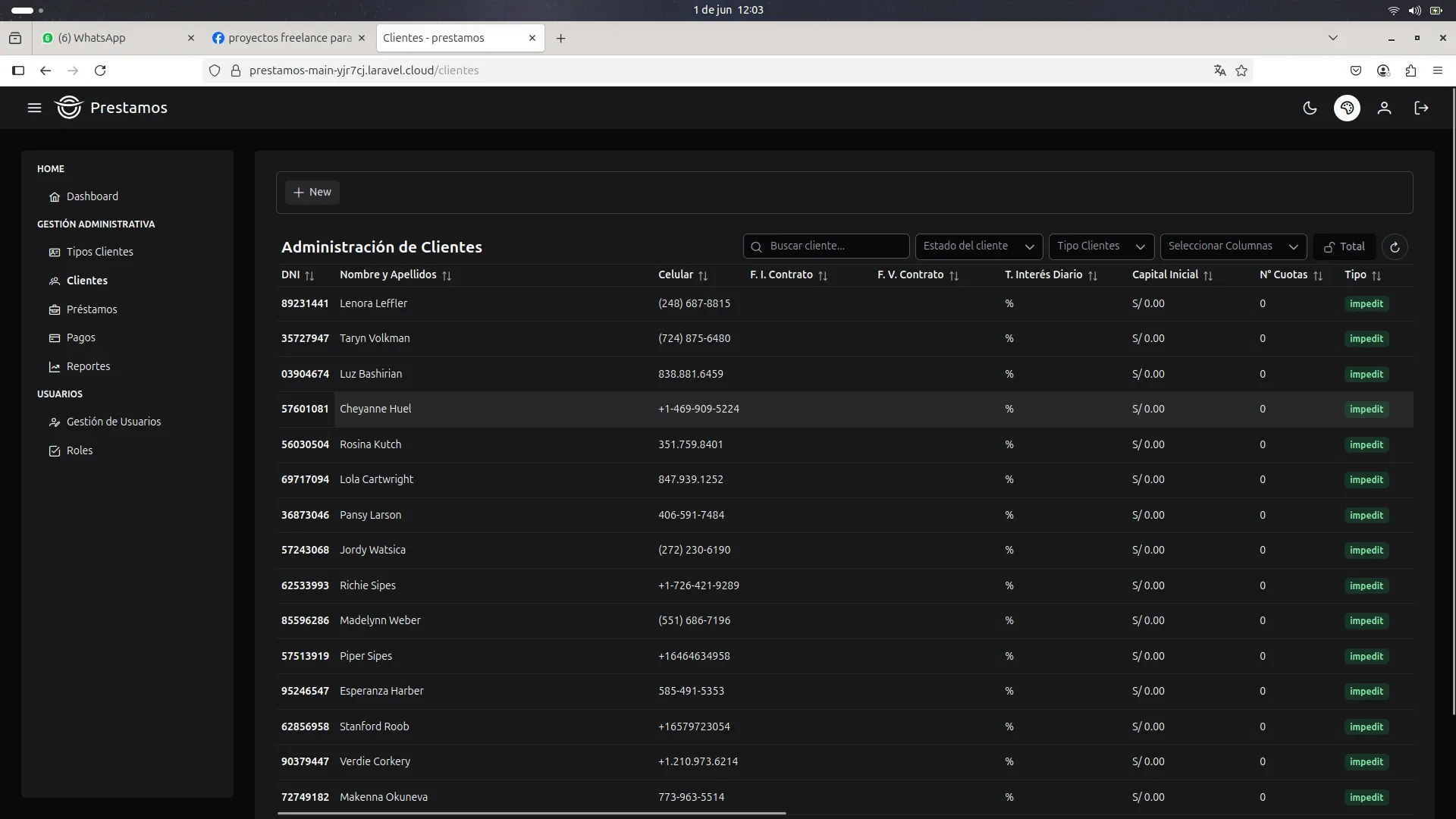Click the logout icon in header
This screenshot has width=1456, height=819.
pos(1421,108)
